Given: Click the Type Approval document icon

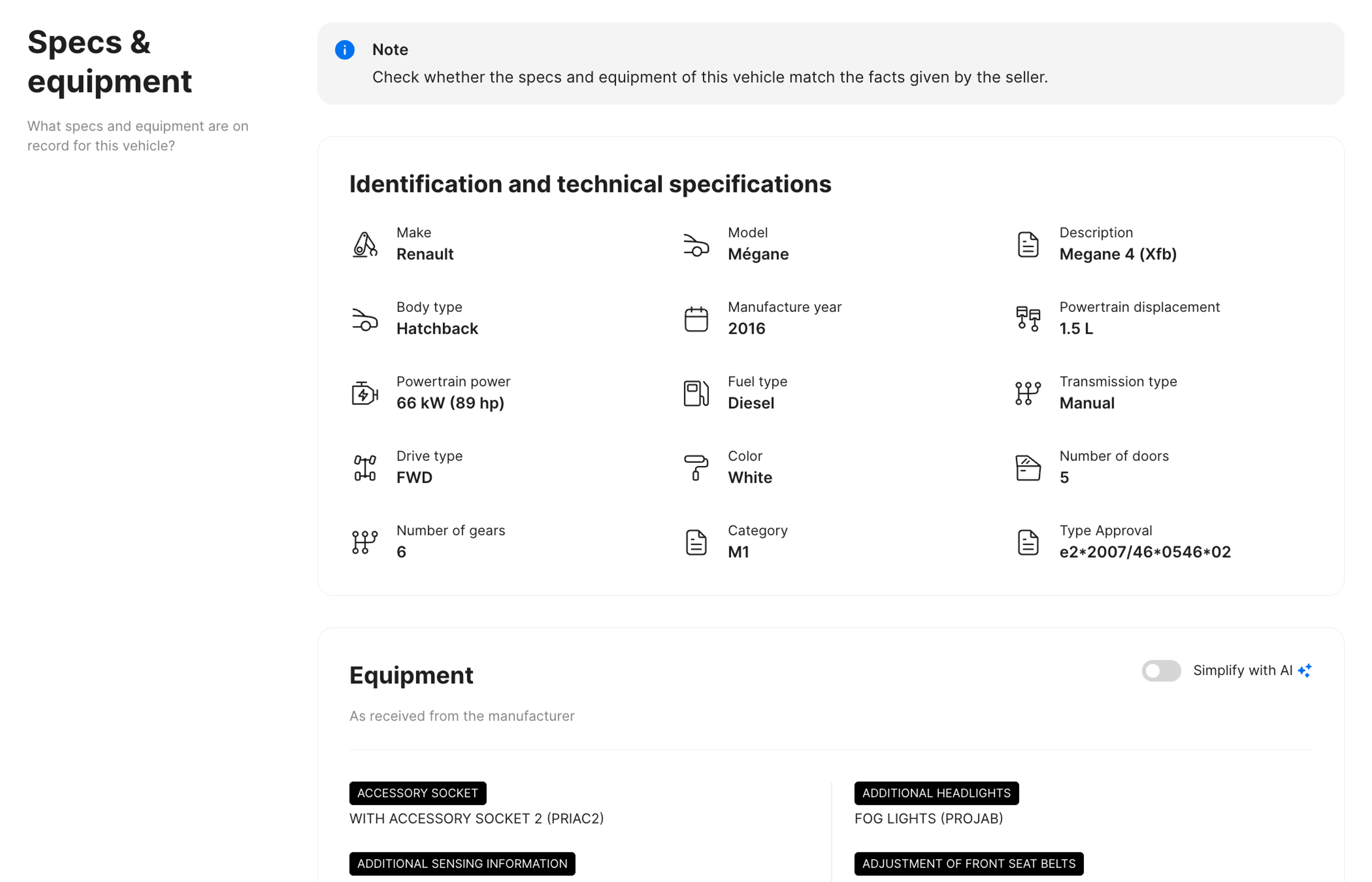Looking at the screenshot, I should pyautogui.click(x=1028, y=542).
